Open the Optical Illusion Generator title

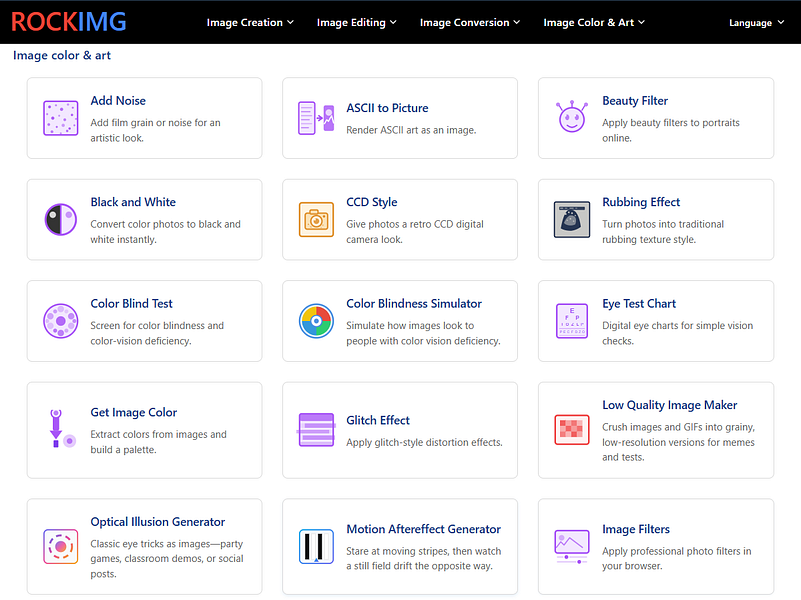(x=158, y=522)
